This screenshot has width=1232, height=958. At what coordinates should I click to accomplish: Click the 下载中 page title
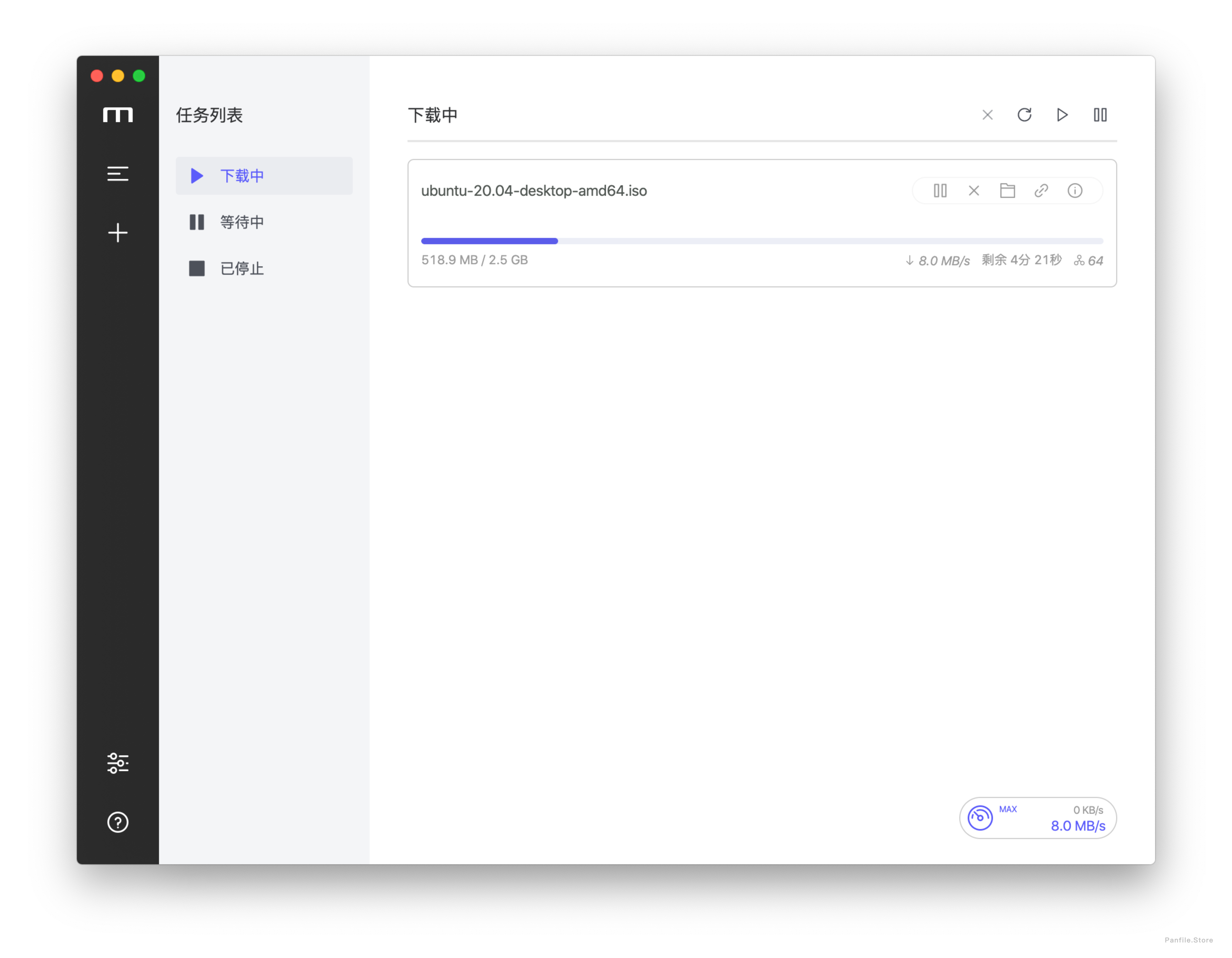(x=433, y=115)
